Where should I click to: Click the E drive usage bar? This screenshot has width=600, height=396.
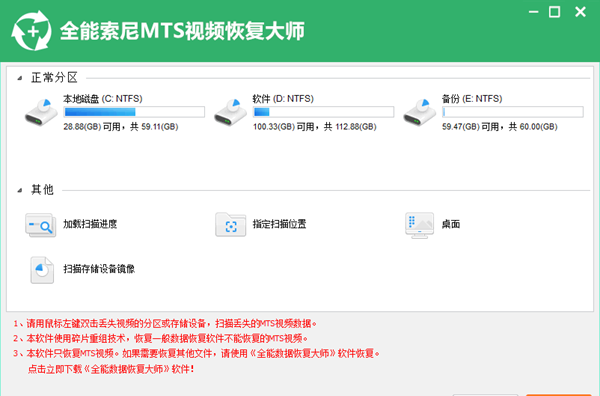pyautogui.click(x=513, y=112)
